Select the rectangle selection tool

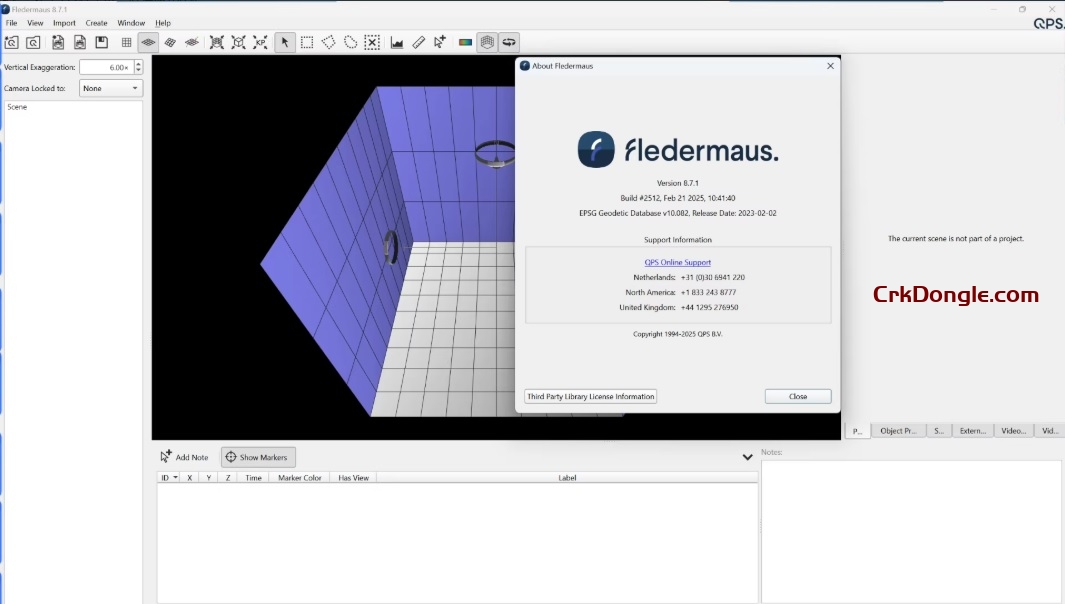(x=307, y=42)
